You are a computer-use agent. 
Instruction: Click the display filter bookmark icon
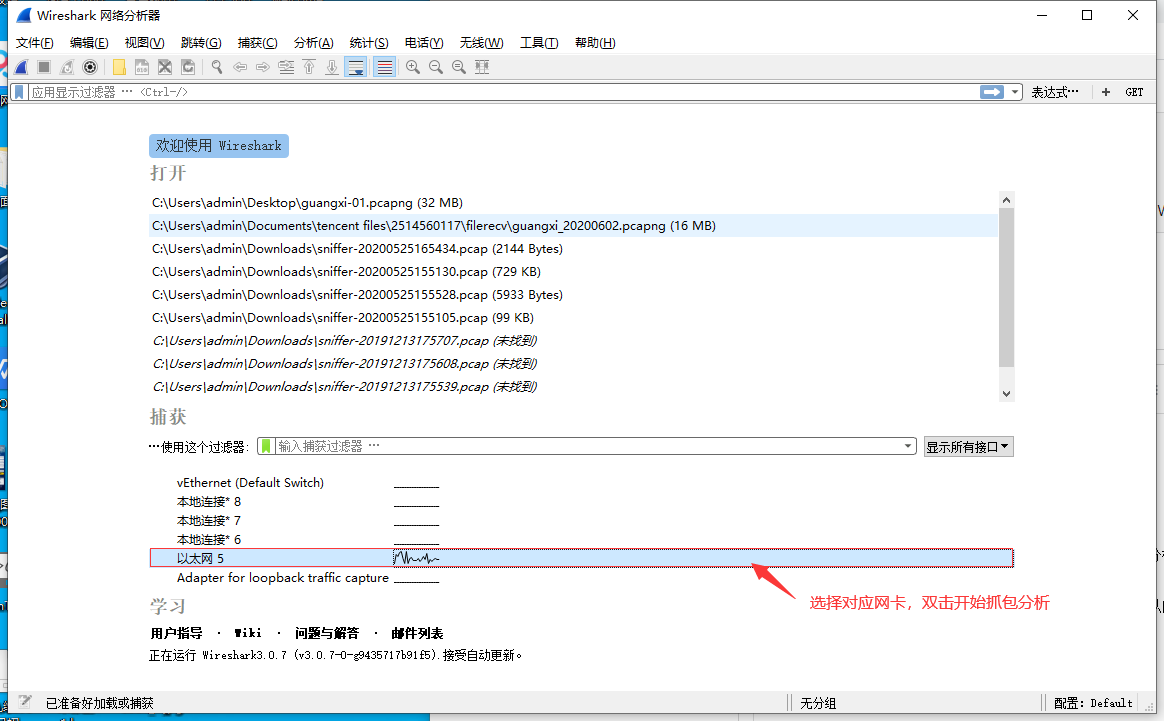20,92
